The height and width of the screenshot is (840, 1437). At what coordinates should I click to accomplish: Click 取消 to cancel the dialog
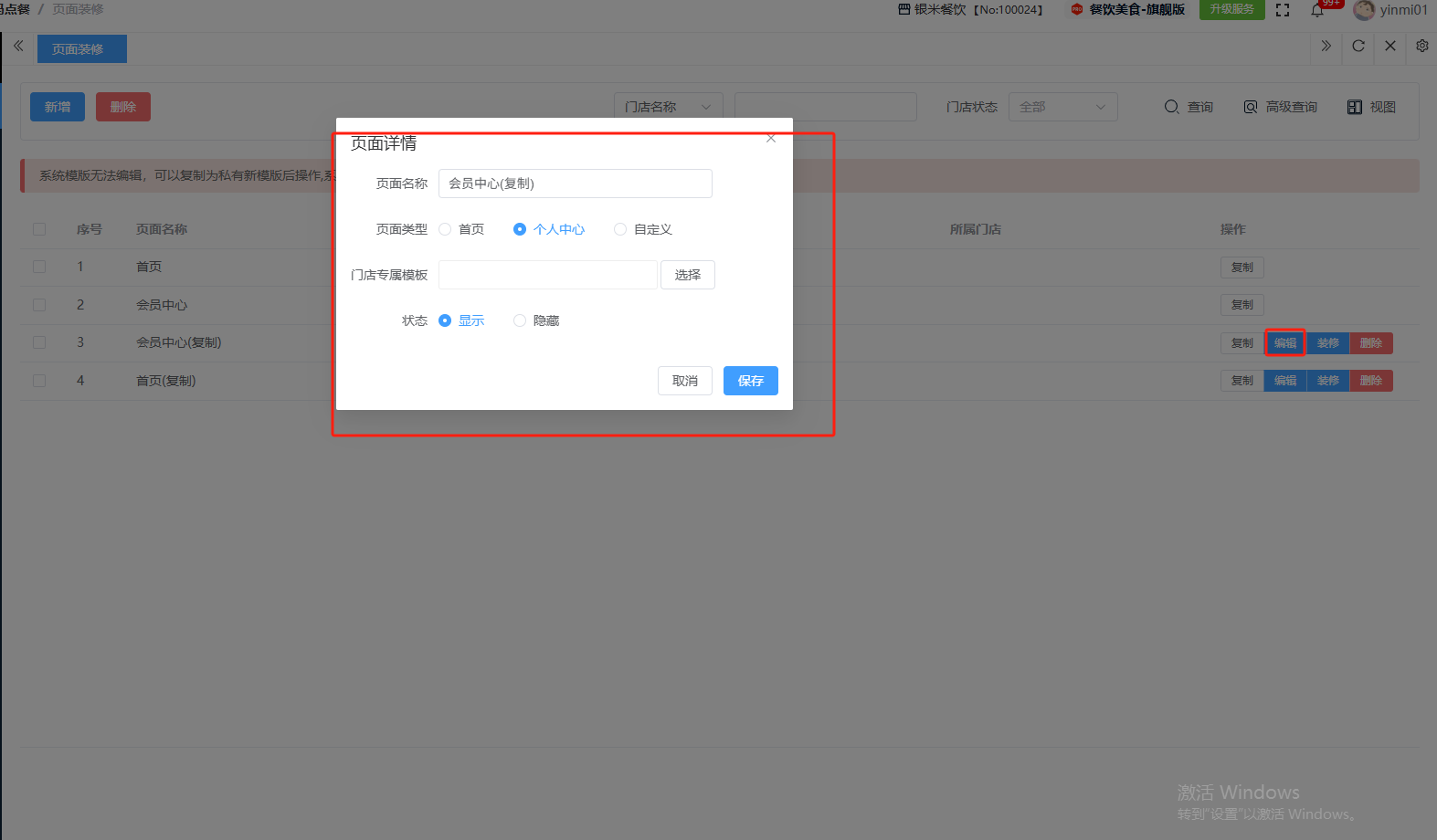coord(684,381)
